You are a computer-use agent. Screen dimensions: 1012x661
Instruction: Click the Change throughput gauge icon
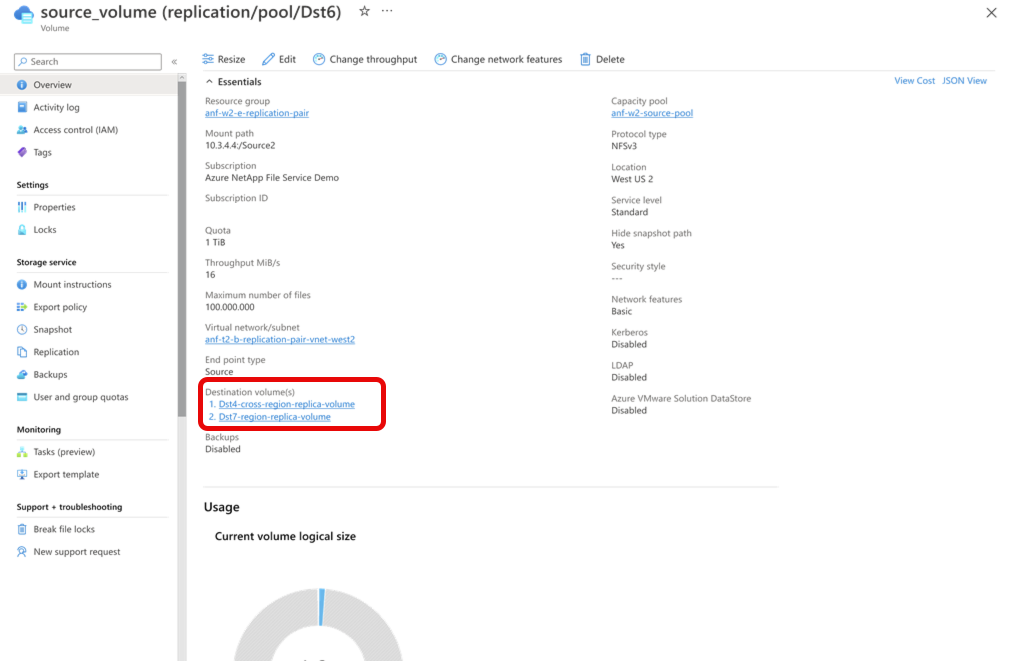(x=319, y=59)
